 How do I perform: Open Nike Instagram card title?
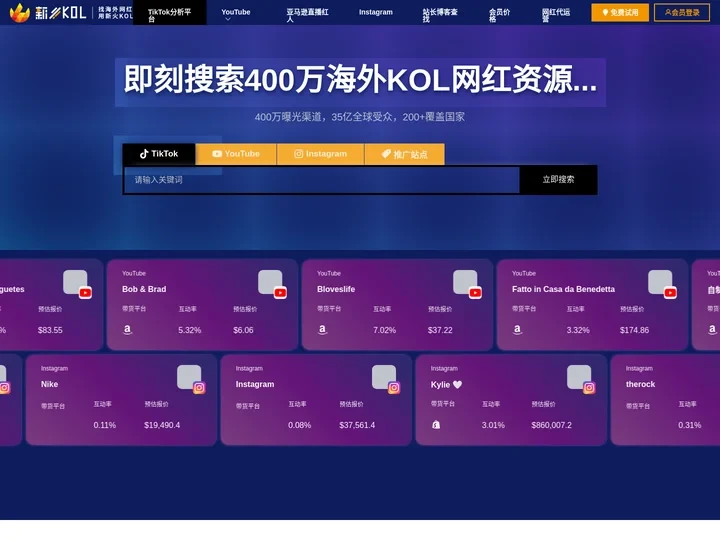(50, 384)
